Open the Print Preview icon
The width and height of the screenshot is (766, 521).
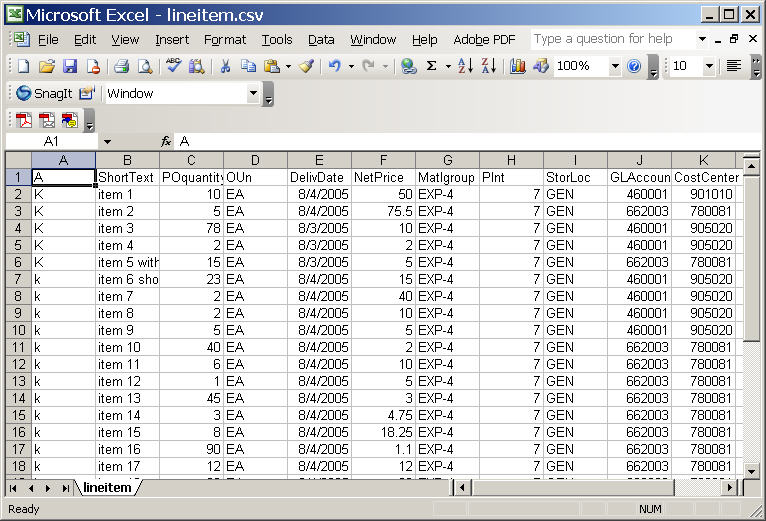pos(145,66)
